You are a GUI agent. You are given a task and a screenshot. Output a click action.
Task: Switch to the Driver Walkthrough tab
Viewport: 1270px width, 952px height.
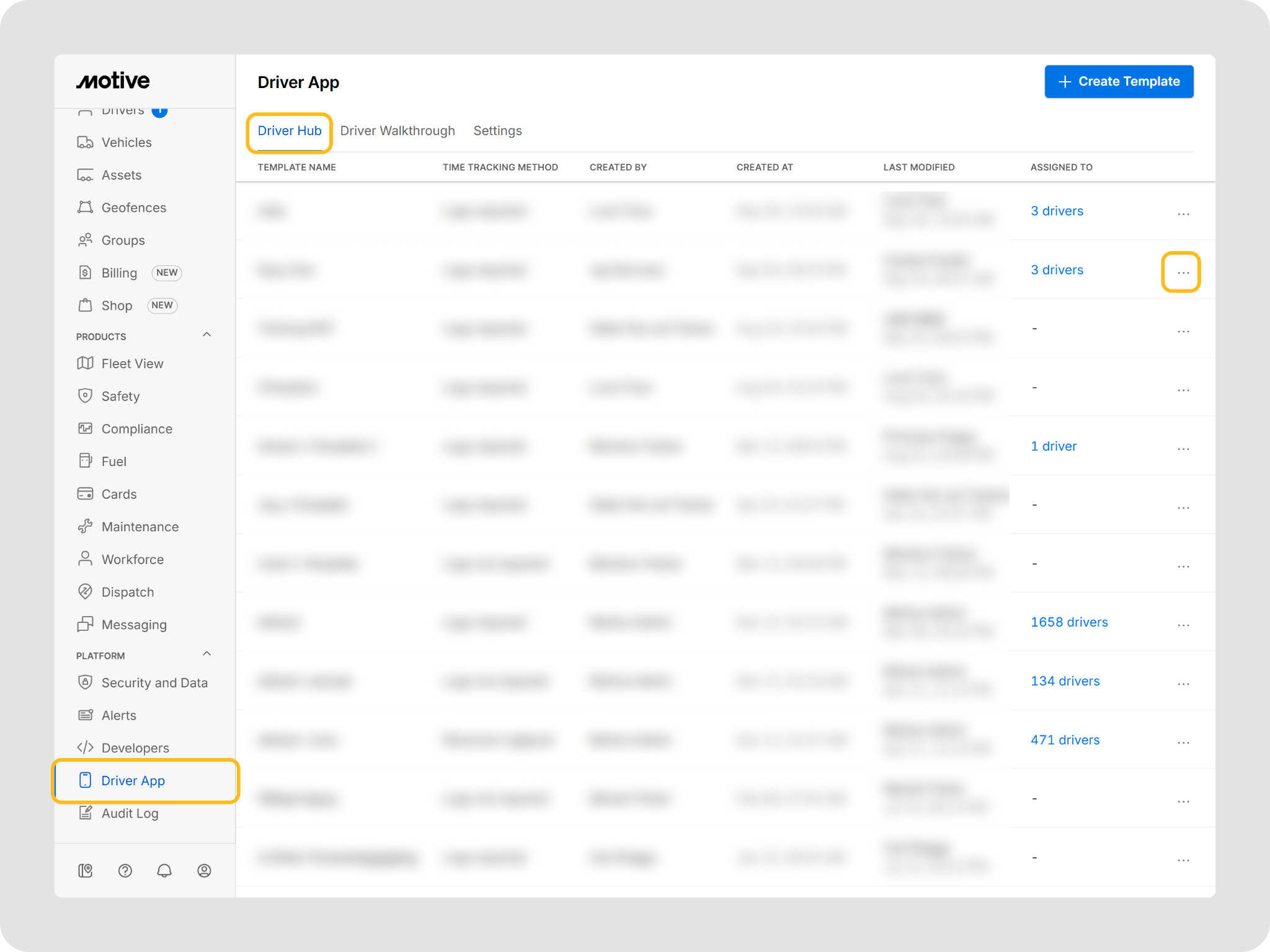pyautogui.click(x=397, y=131)
